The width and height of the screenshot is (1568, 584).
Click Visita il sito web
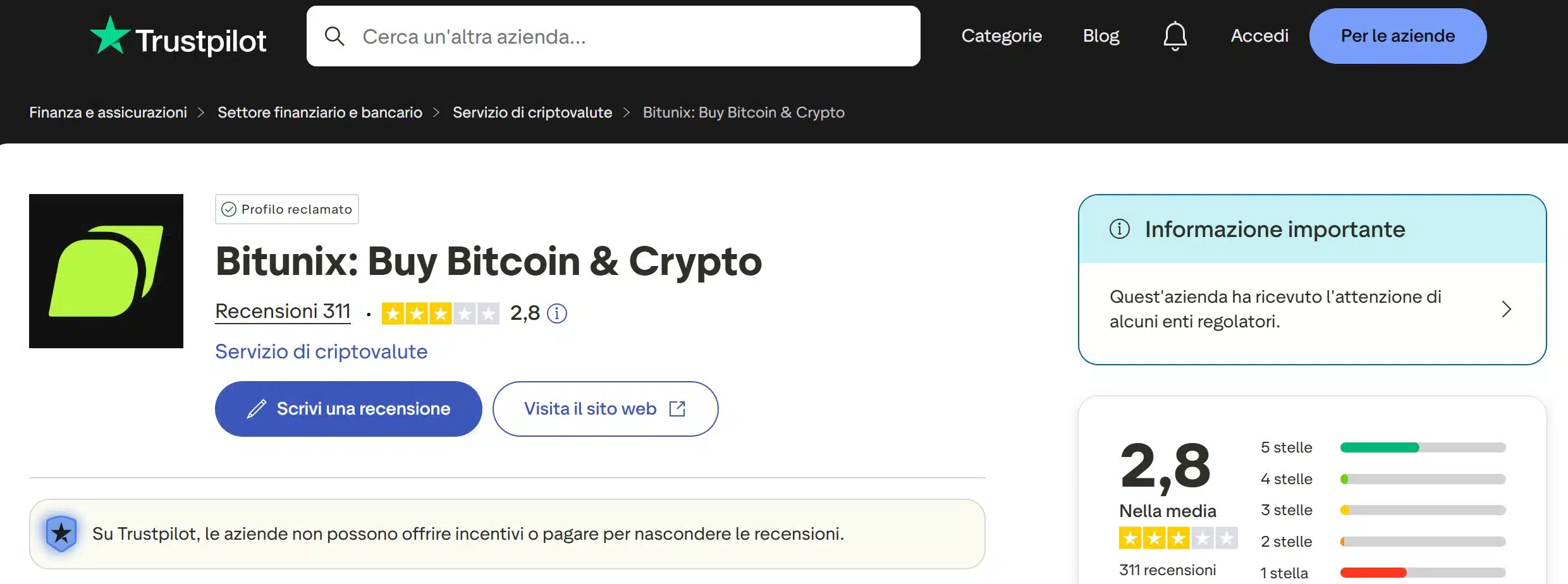(x=589, y=408)
